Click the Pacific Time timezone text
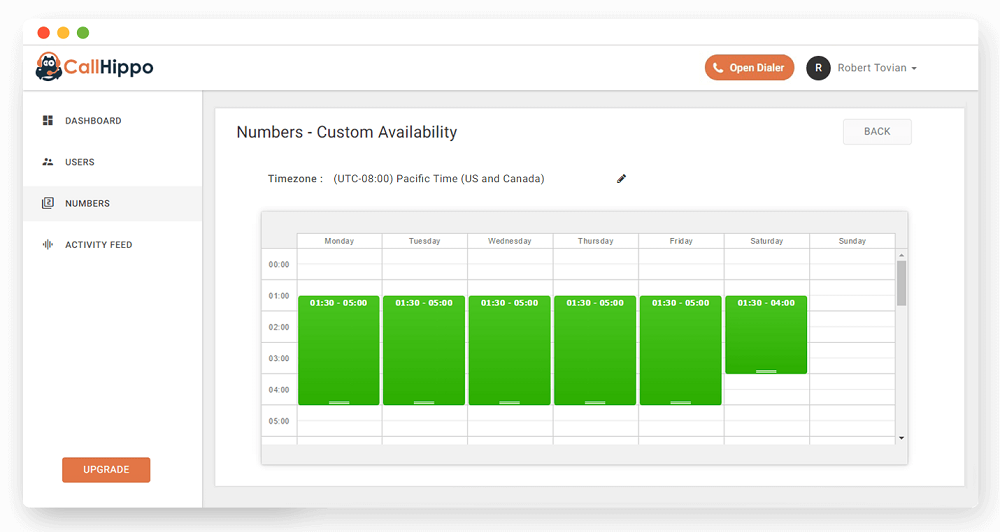 pos(439,179)
